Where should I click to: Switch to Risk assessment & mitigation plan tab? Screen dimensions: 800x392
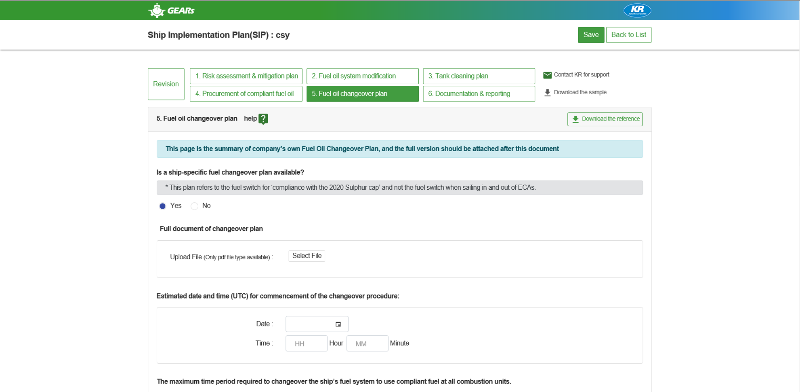coord(246,76)
